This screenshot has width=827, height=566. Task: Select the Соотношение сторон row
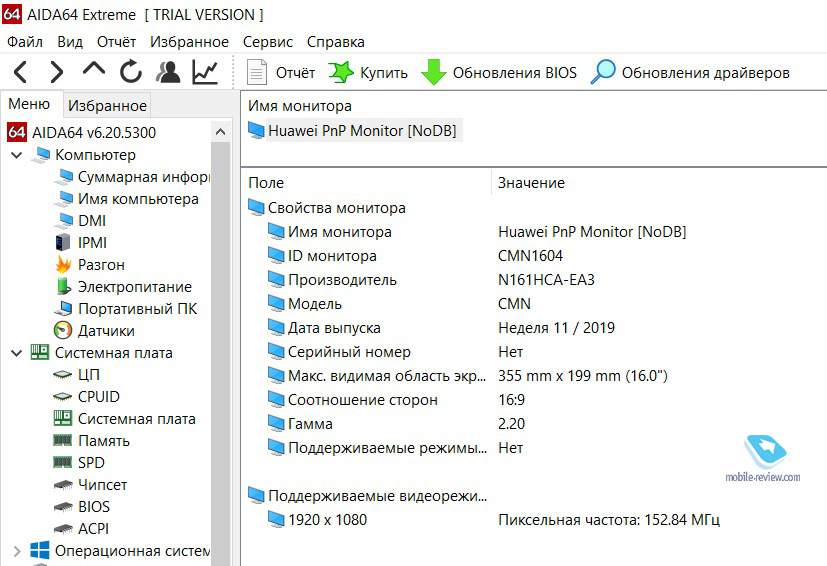pyautogui.click(x=352, y=400)
